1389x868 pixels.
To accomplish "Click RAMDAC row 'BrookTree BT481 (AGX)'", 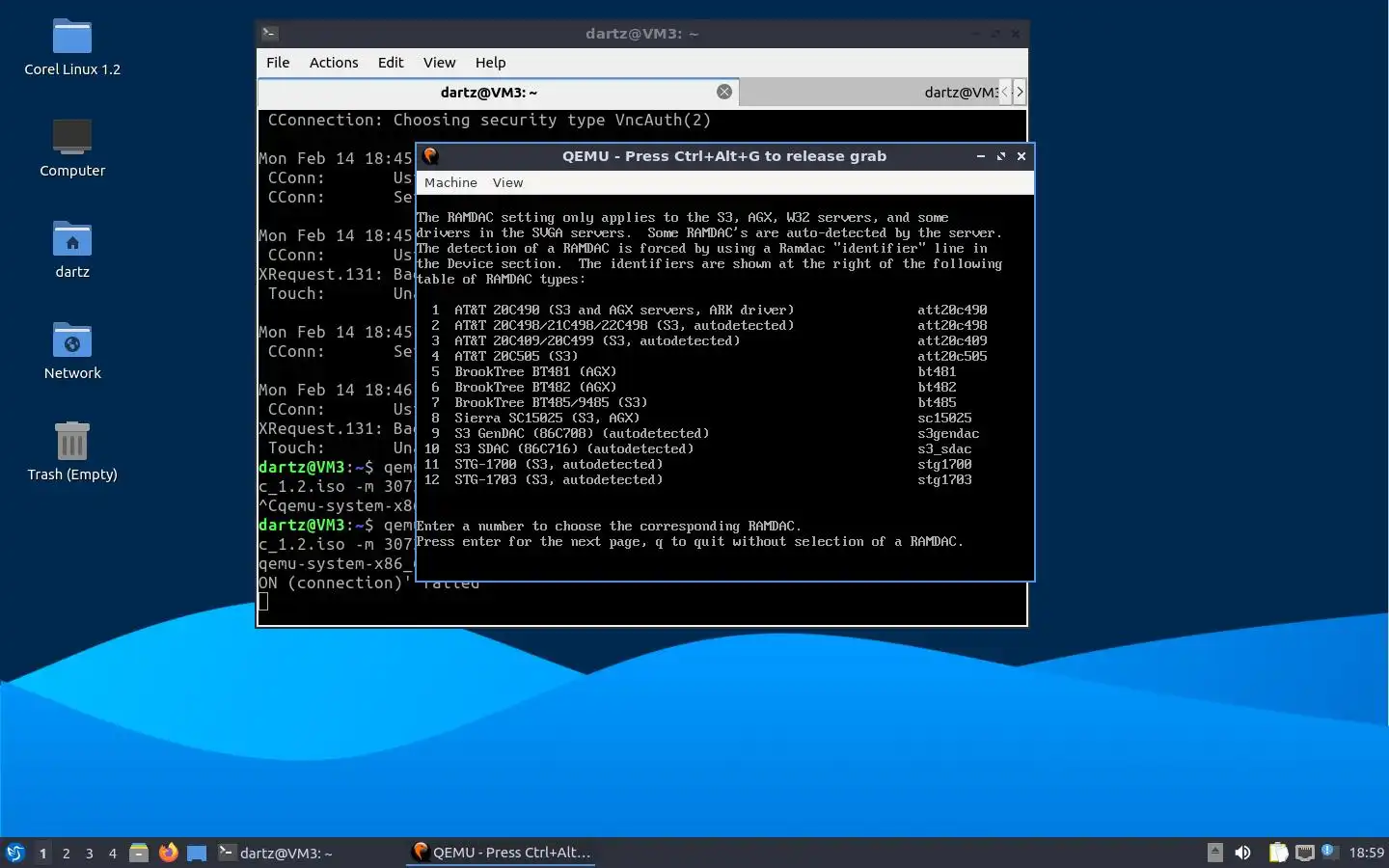I will point(535,372).
